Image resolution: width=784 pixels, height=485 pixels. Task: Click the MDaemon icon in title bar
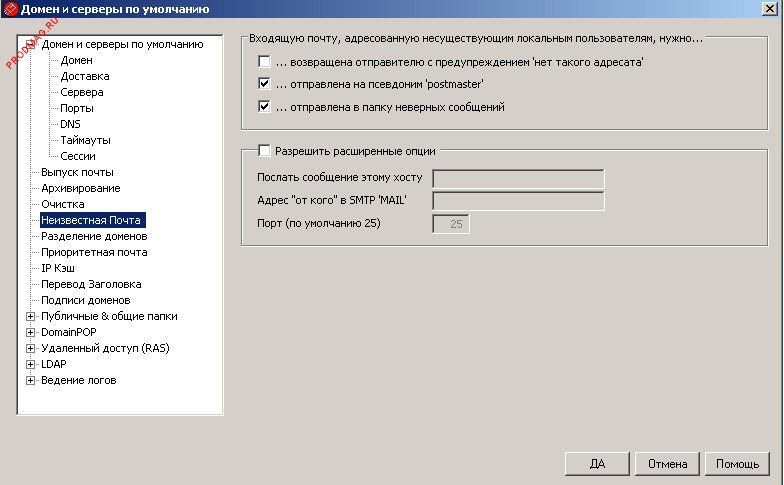point(10,9)
